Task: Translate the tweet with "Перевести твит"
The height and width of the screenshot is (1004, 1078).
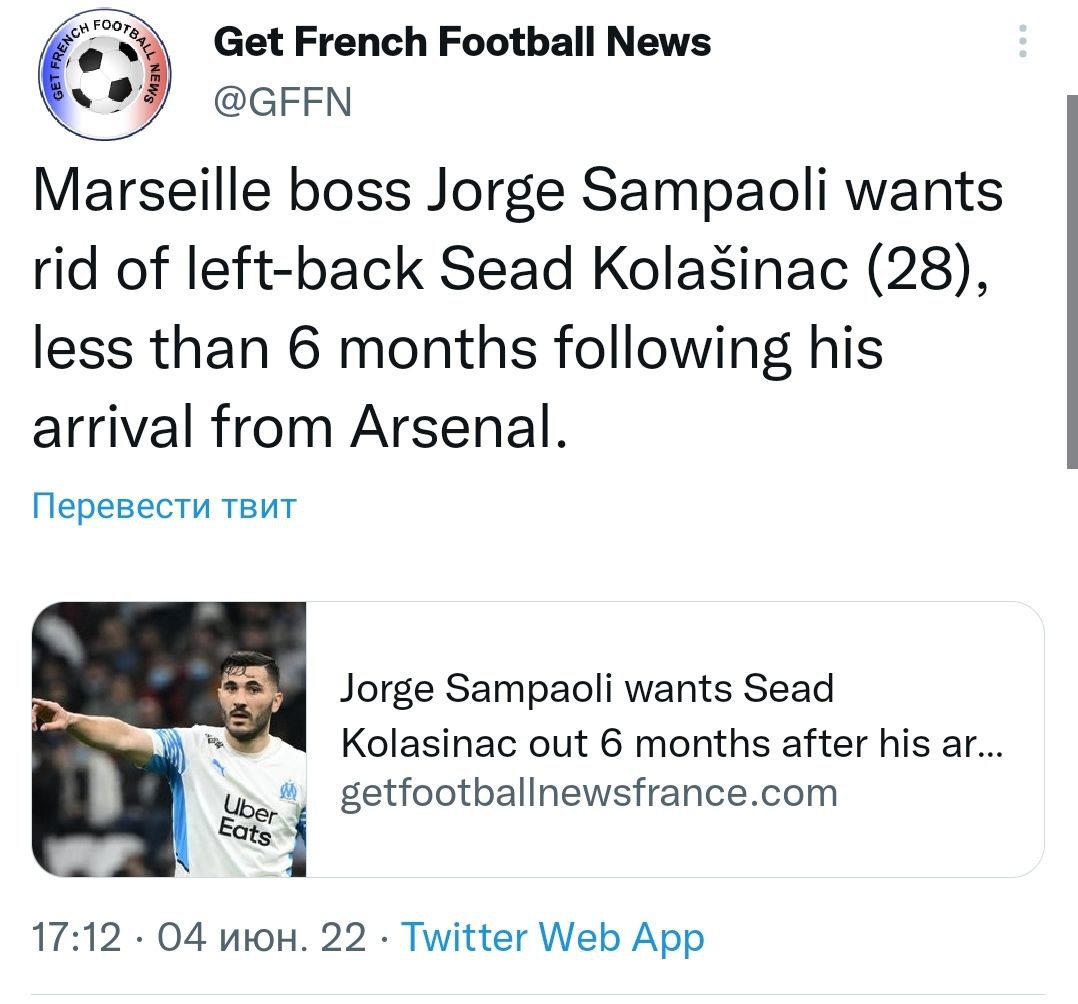Action: [x=164, y=506]
